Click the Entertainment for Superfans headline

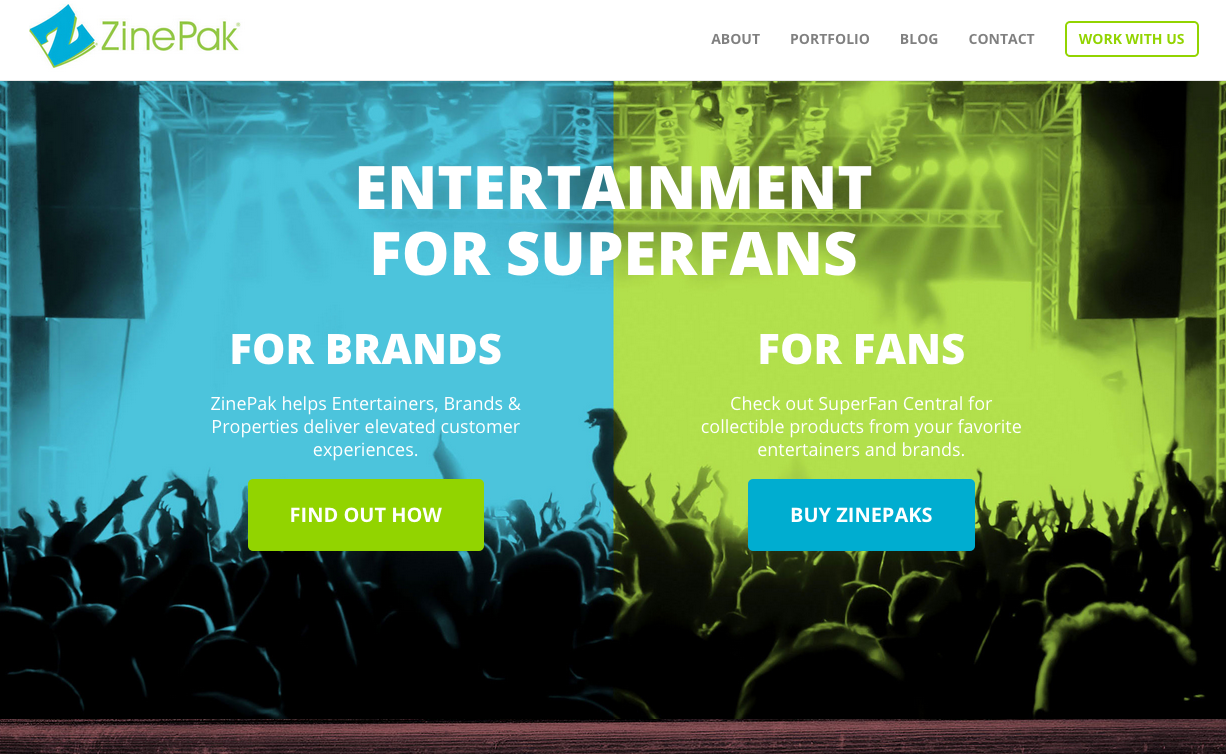[x=613, y=220]
